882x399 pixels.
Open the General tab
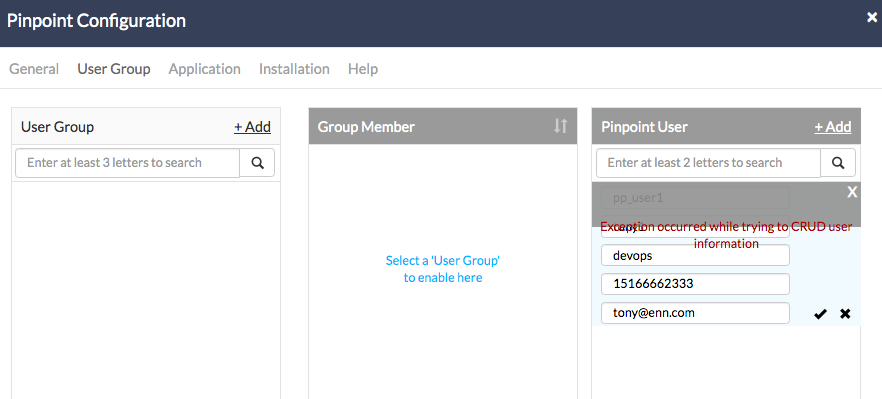point(34,69)
